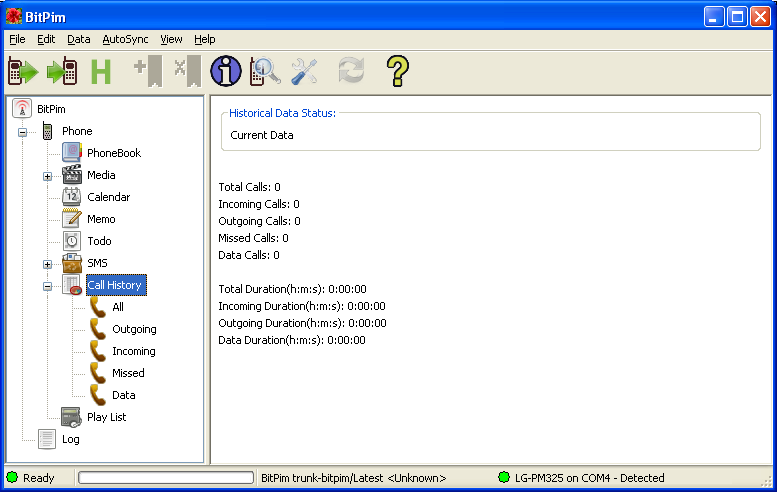The image size is (777, 492).
Task: Click the Todo clock icon
Action: coord(72,241)
